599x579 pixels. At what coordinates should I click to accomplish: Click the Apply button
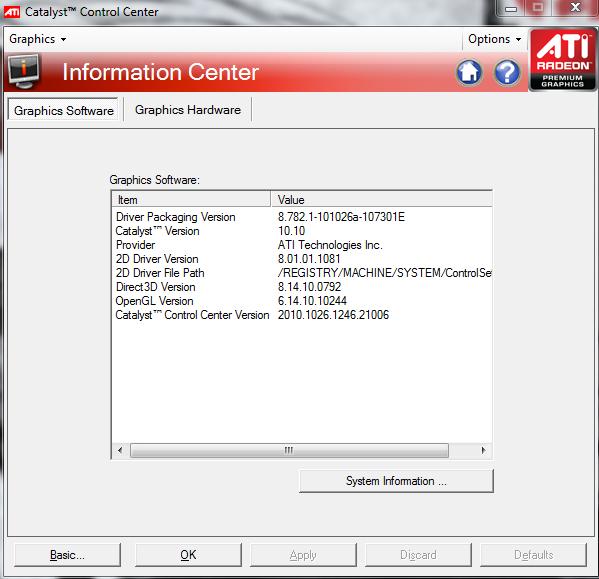(x=303, y=555)
